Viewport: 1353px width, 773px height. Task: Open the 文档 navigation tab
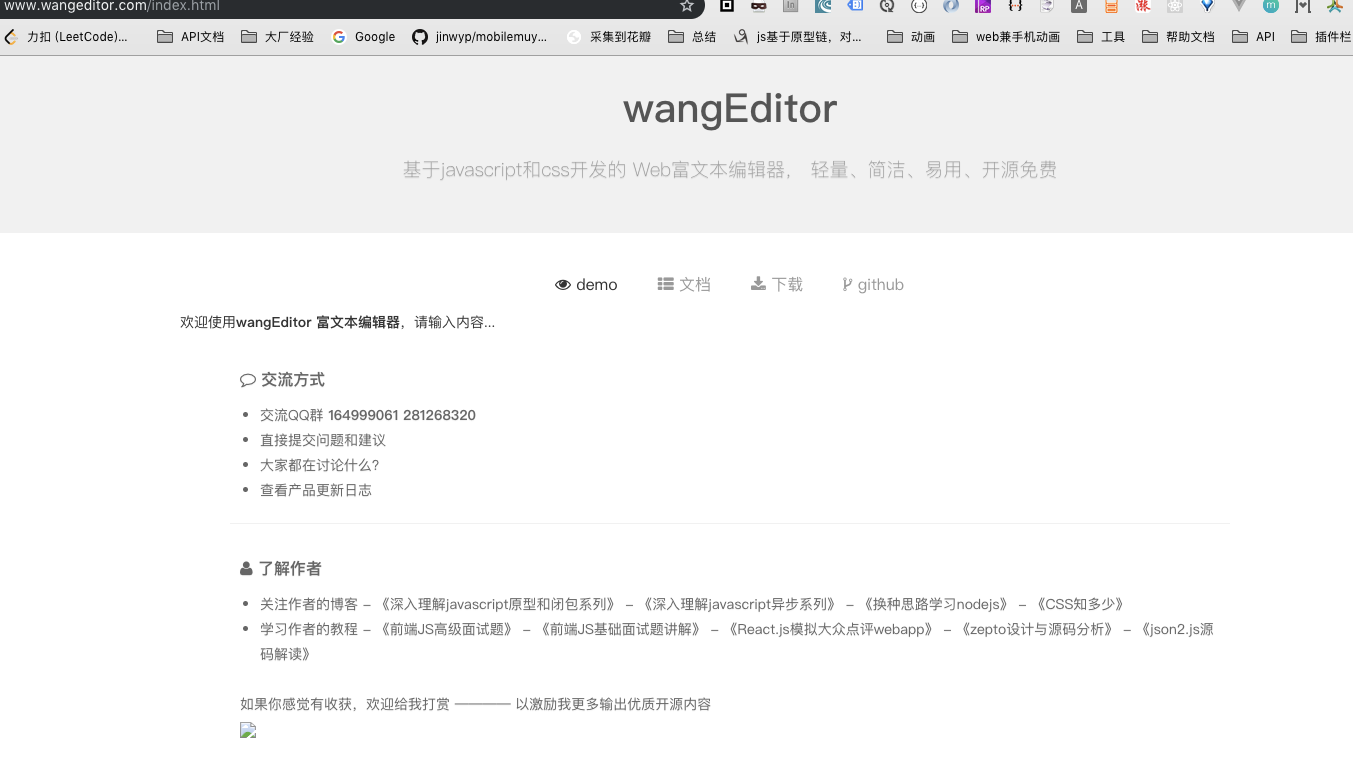(x=684, y=285)
